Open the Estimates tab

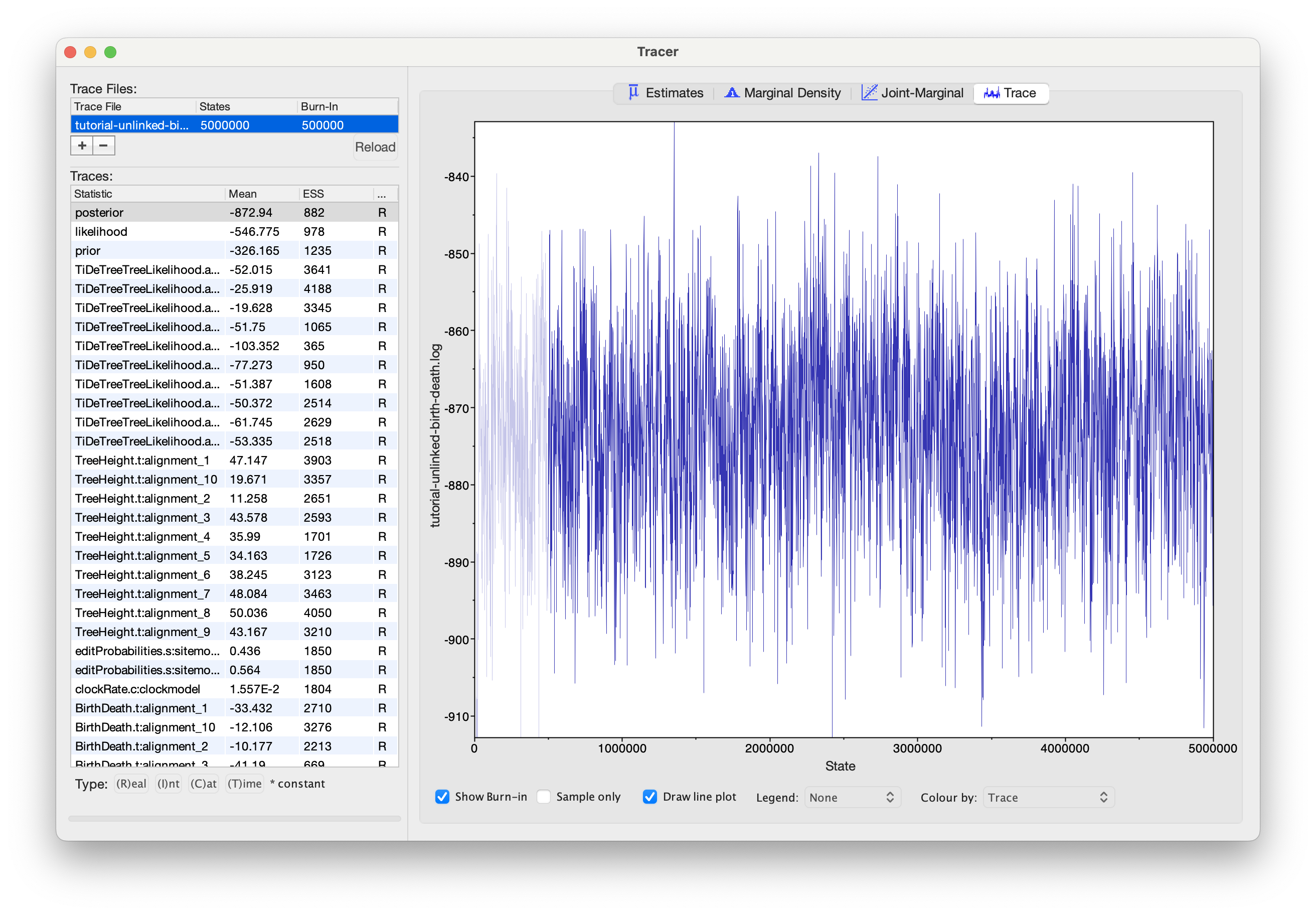click(665, 93)
